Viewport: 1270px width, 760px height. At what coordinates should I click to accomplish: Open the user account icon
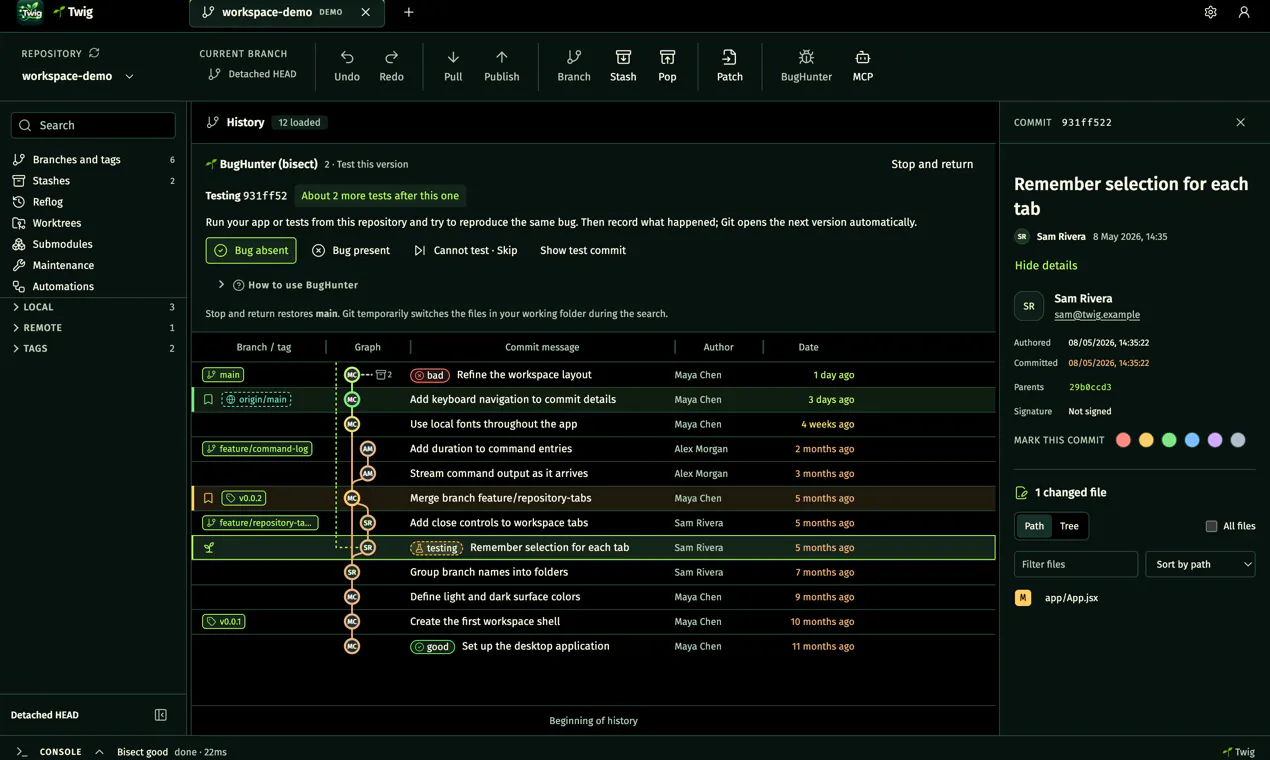1244,12
